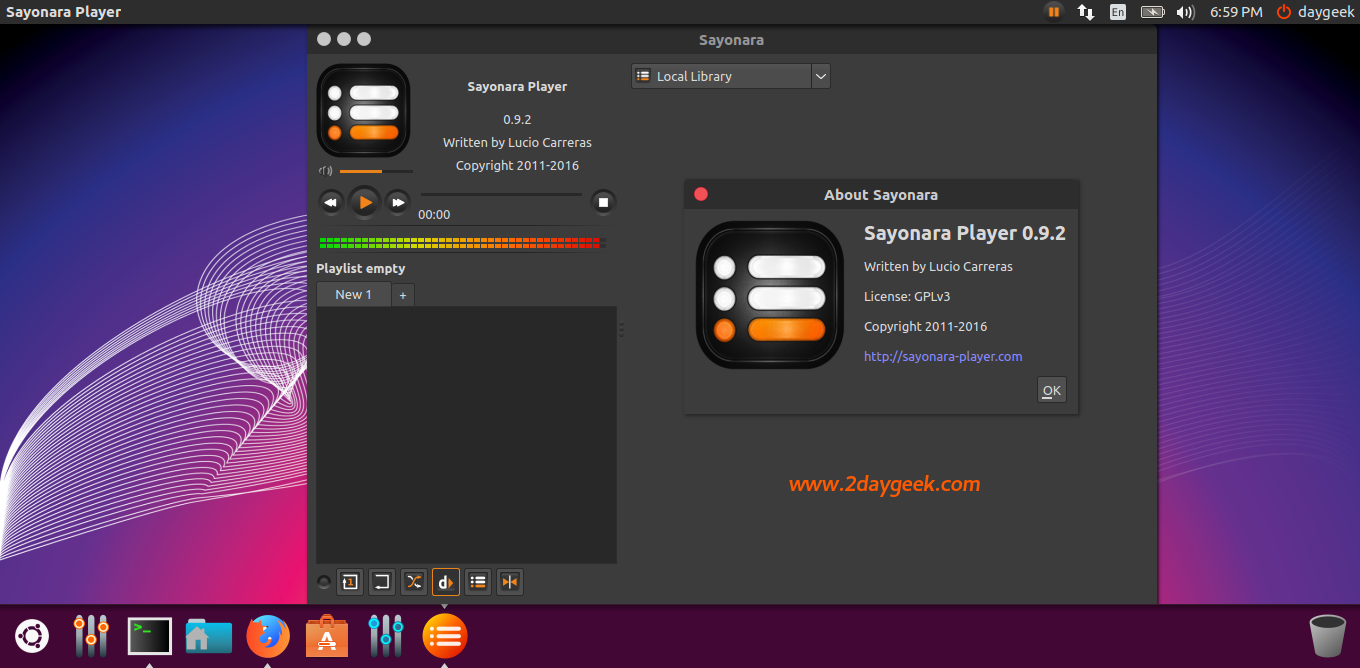Open the Files home folder dock icon
The height and width of the screenshot is (668, 1360).
[209, 636]
